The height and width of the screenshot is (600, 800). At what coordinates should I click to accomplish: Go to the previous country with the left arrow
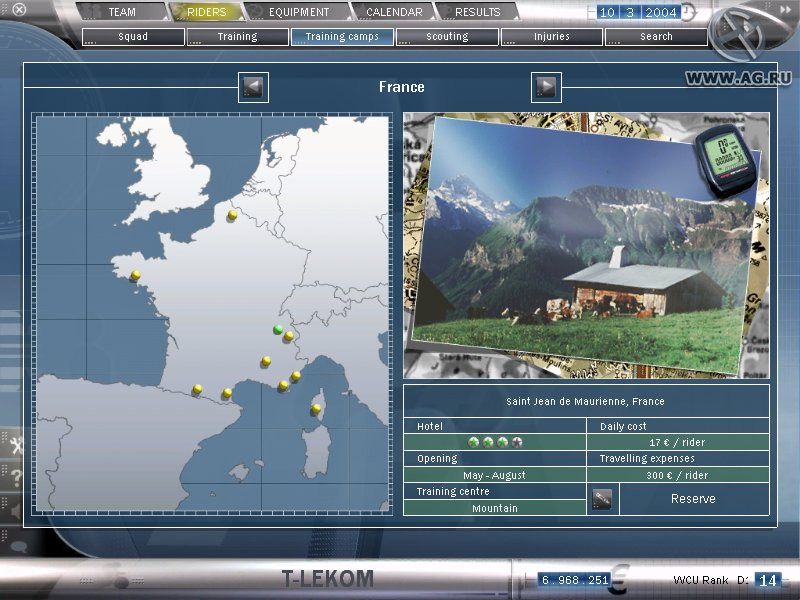(253, 87)
